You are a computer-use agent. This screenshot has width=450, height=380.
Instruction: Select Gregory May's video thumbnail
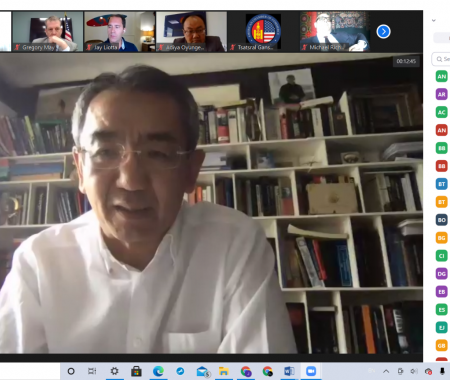tap(48, 32)
